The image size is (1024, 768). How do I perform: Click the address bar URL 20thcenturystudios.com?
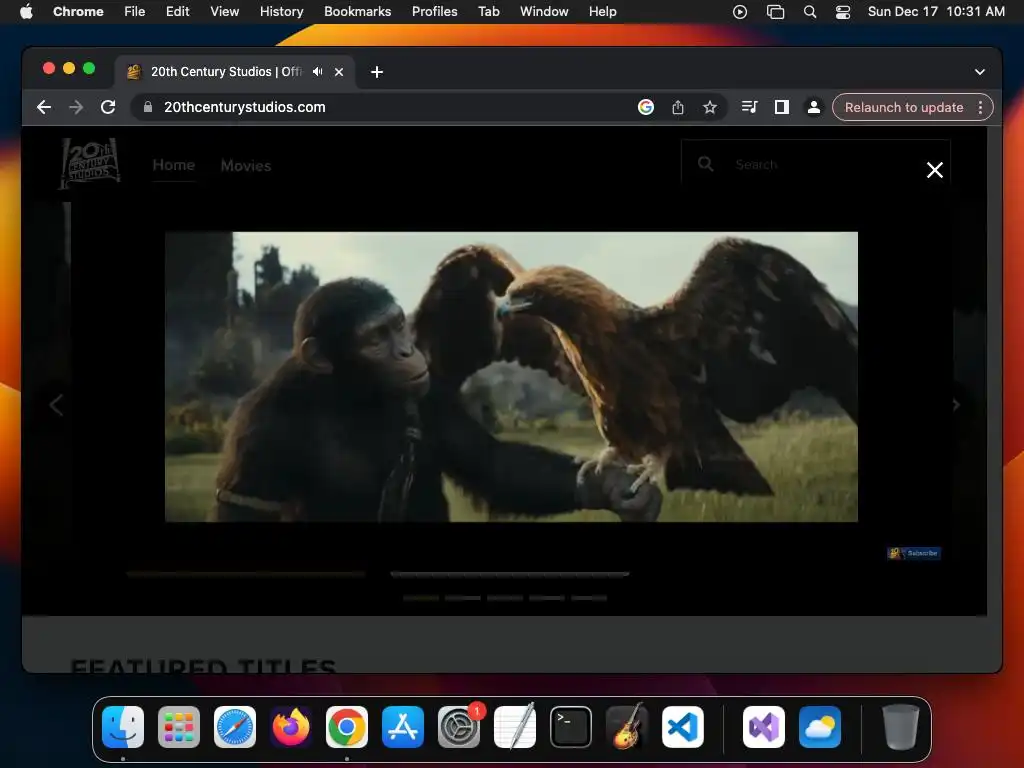[244, 107]
